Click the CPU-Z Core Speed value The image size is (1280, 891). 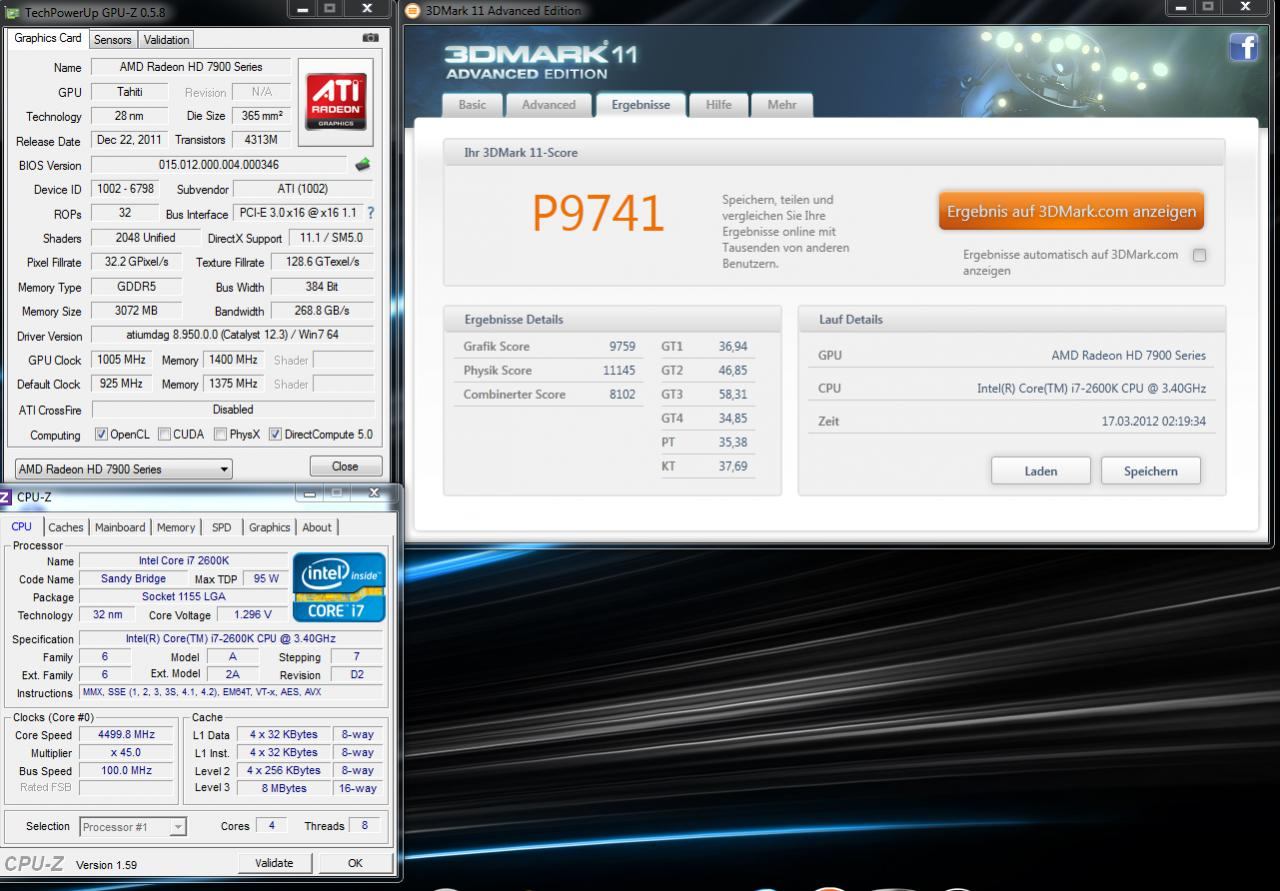coord(126,735)
